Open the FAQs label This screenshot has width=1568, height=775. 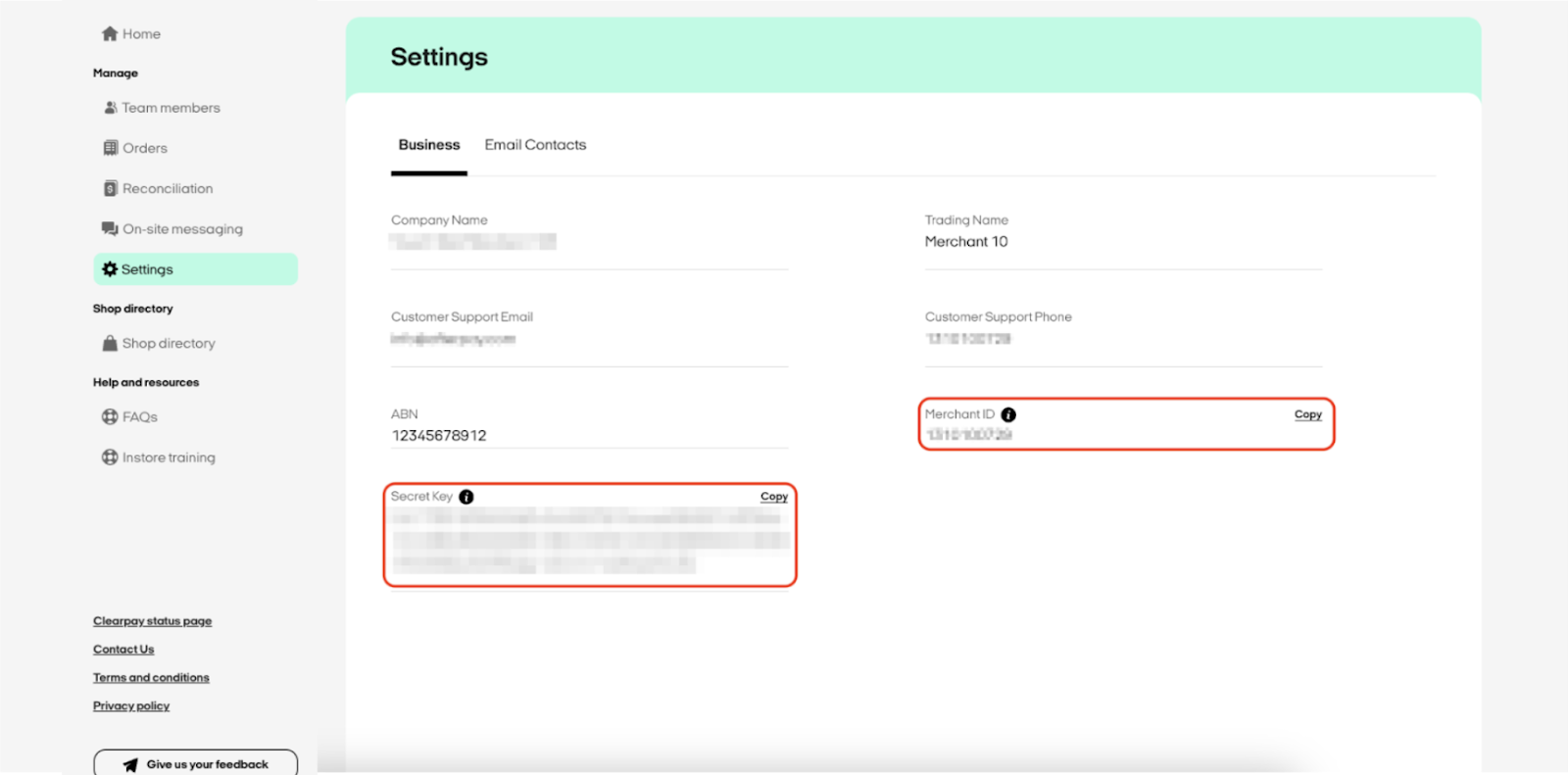[x=140, y=416]
